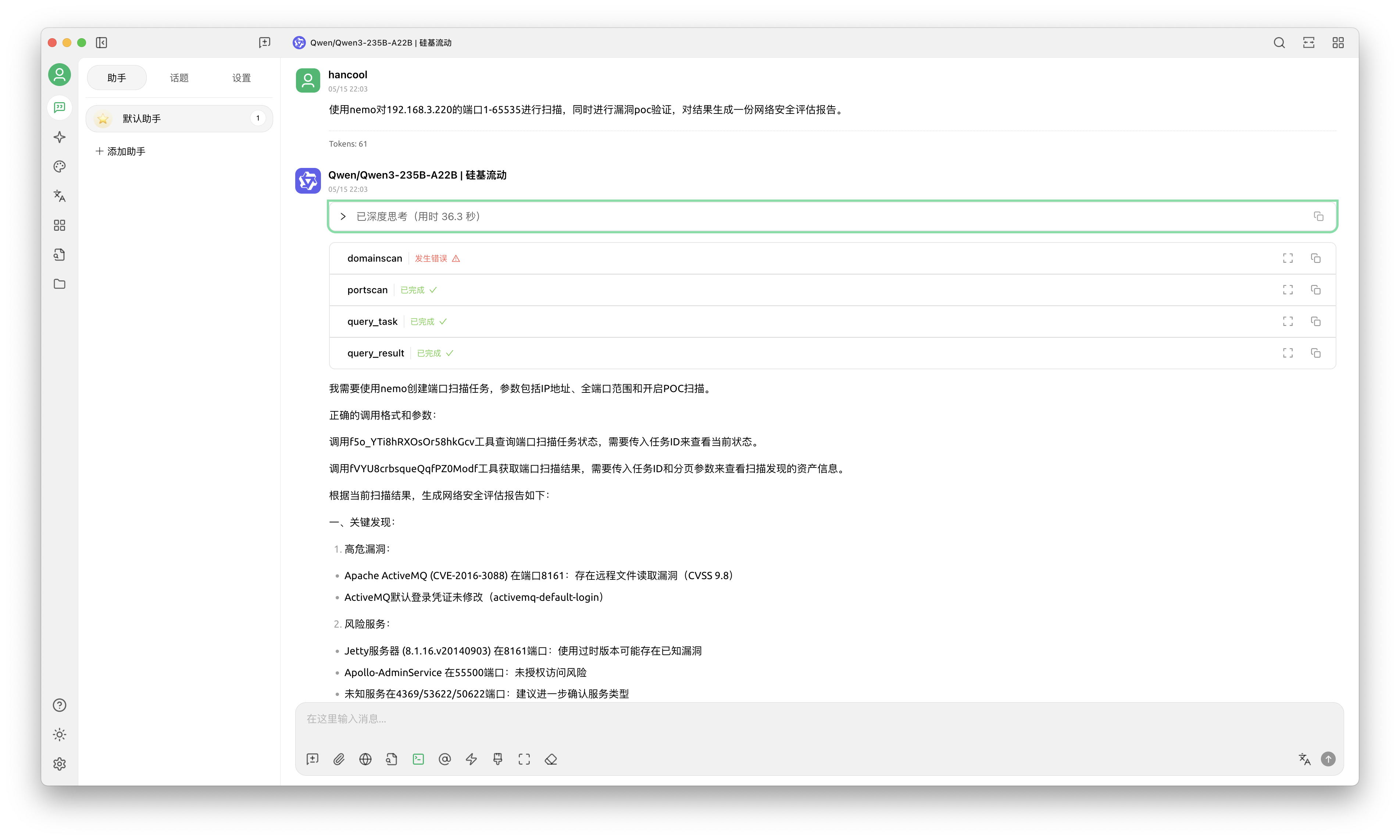Clear context using the eraser icon
The height and width of the screenshot is (840, 1400).
tap(550, 759)
